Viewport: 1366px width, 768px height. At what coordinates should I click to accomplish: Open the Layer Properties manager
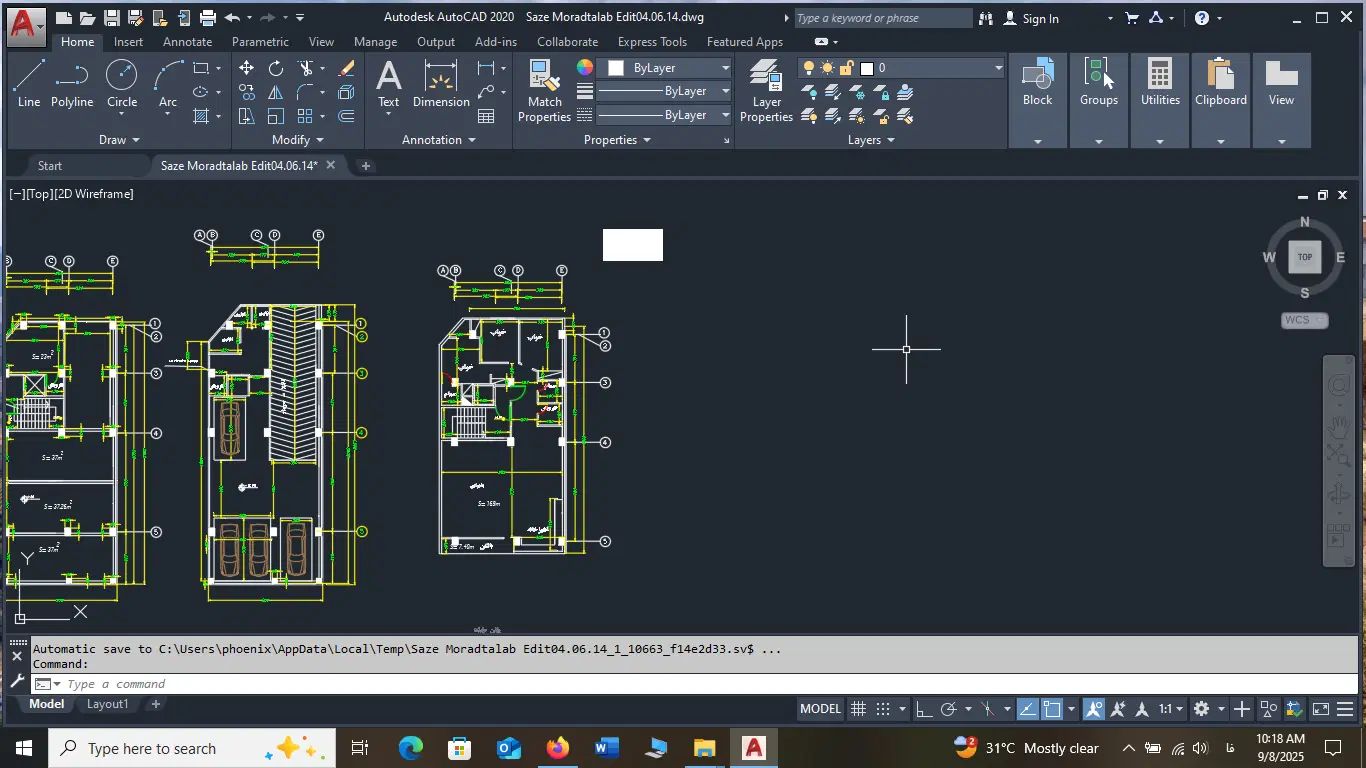(x=767, y=90)
